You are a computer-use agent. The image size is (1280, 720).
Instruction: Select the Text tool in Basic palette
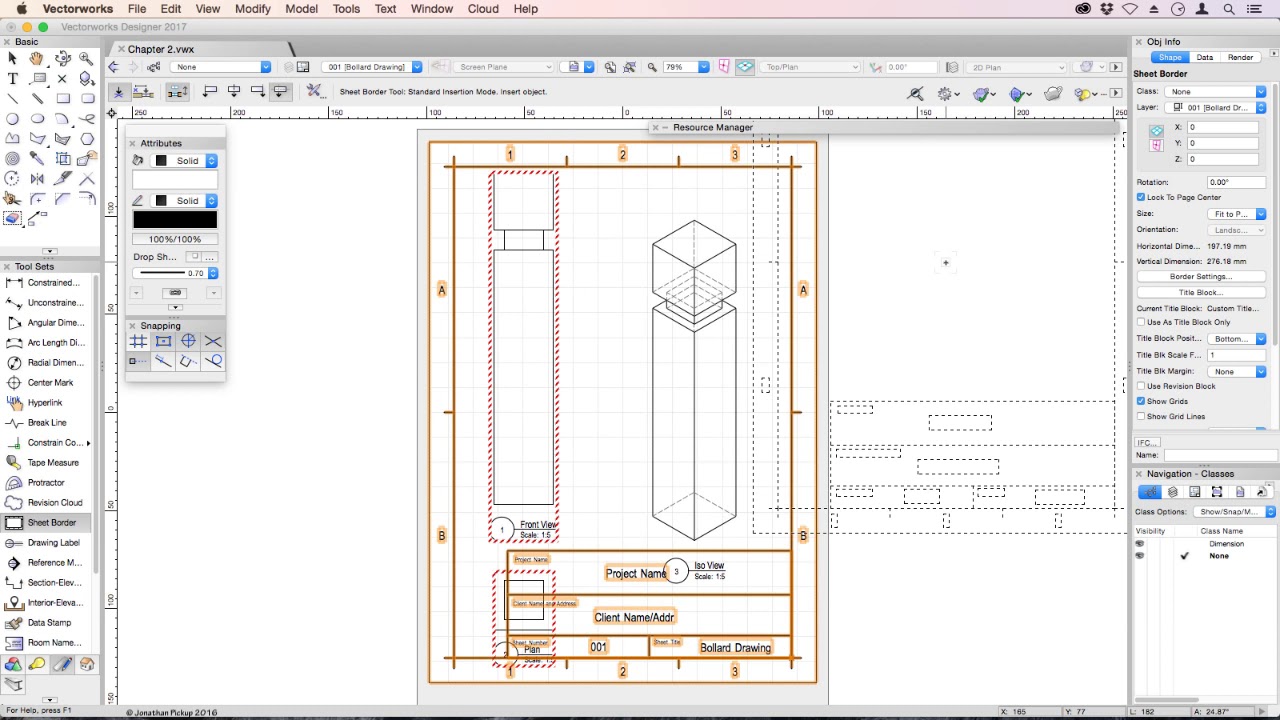tap(12, 78)
